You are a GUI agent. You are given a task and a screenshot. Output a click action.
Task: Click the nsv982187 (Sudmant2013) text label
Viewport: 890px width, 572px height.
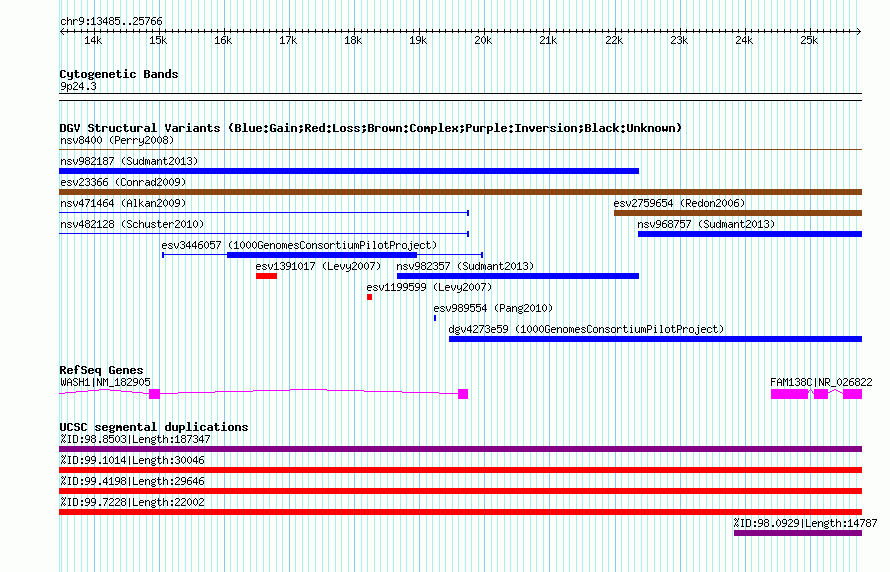(129, 161)
